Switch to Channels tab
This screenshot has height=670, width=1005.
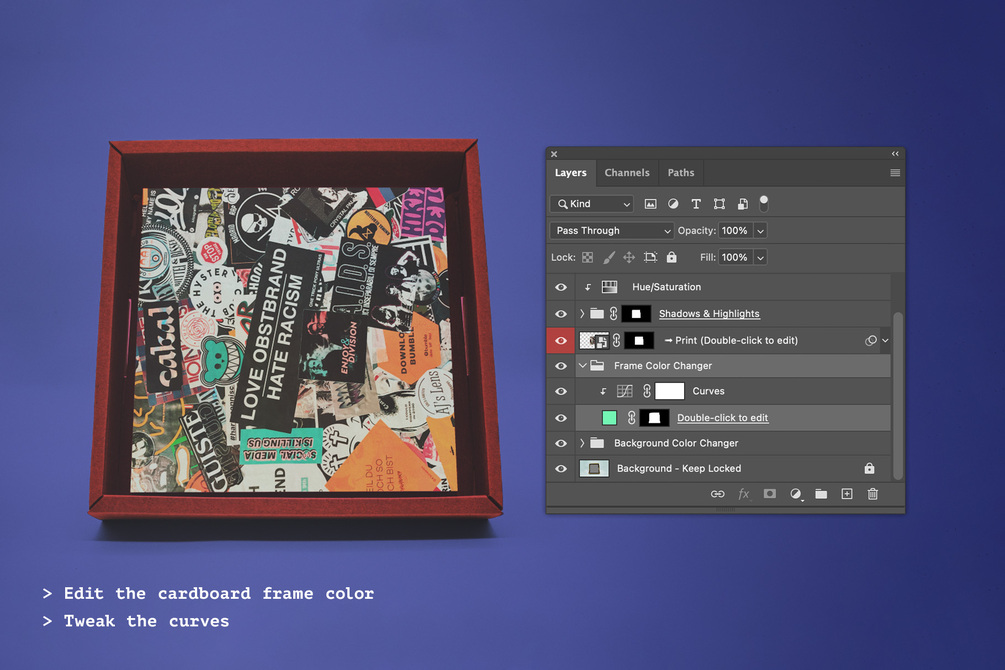pos(627,172)
